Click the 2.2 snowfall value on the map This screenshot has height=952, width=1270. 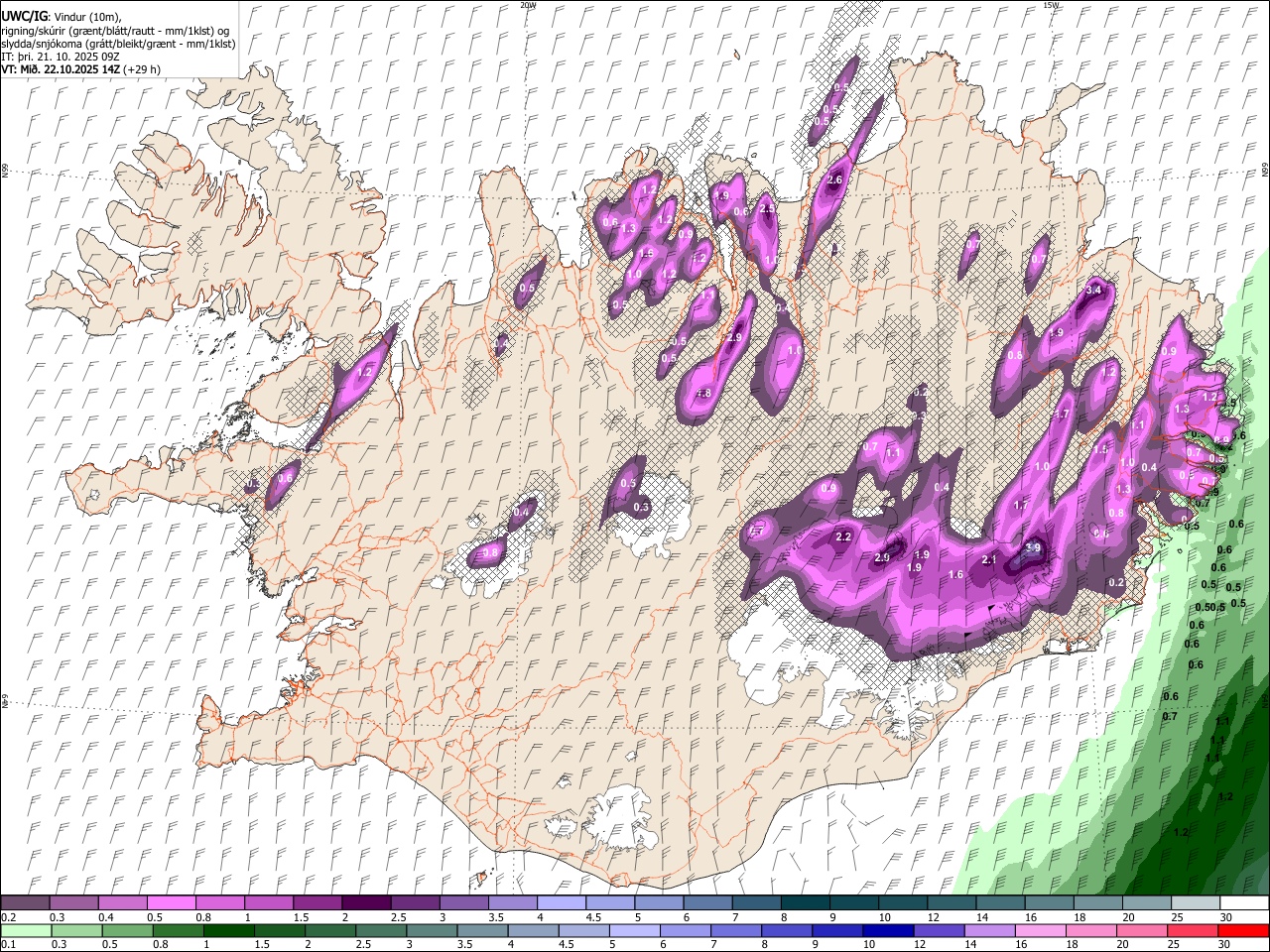point(844,536)
